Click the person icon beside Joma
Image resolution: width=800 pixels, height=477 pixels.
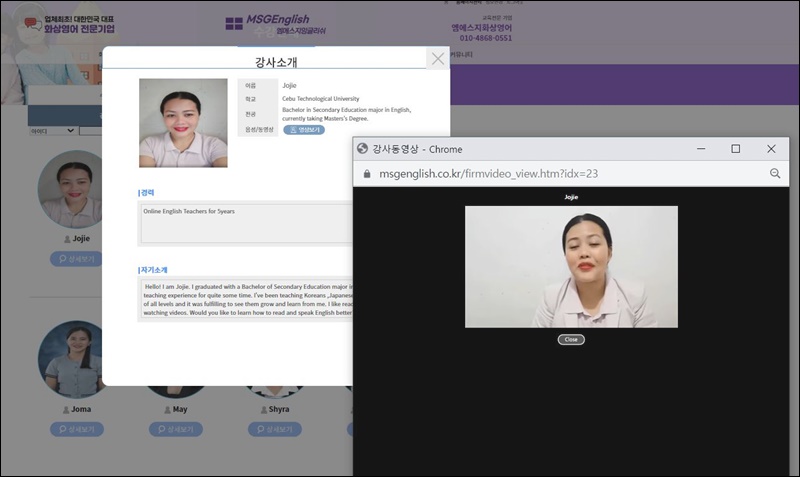[x=66, y=410]
